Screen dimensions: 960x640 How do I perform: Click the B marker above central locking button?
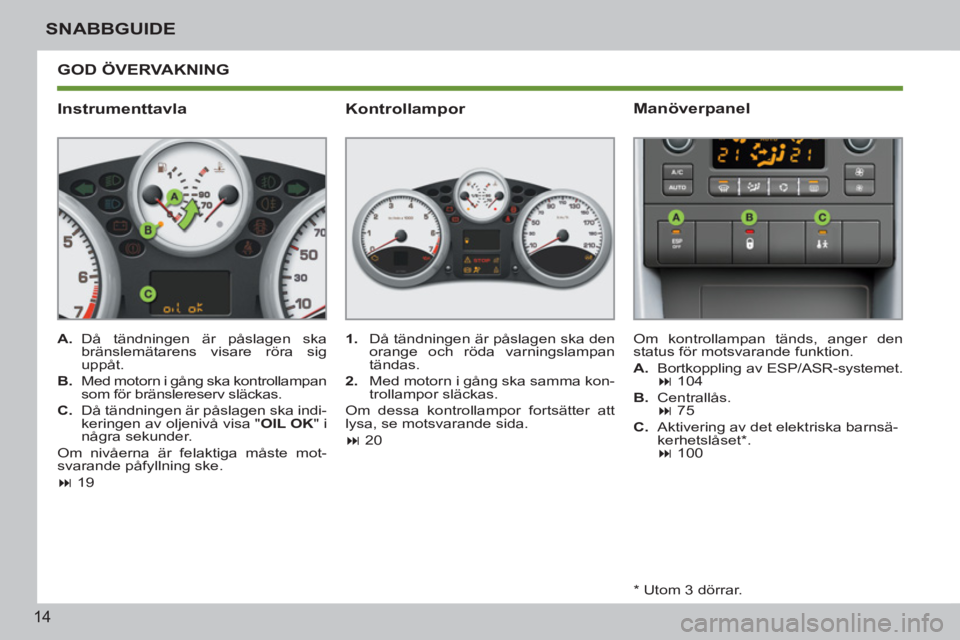[749, 217]
